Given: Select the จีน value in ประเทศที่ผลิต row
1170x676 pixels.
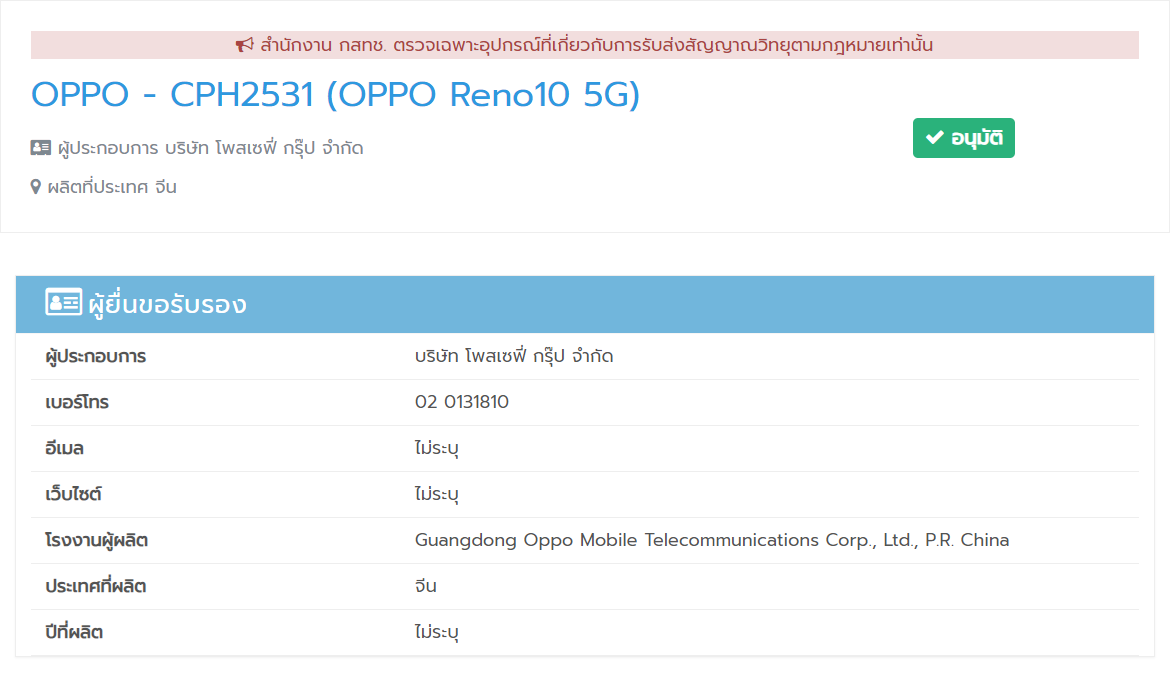Looking at the screenshot, I should (x=426, y=586).
